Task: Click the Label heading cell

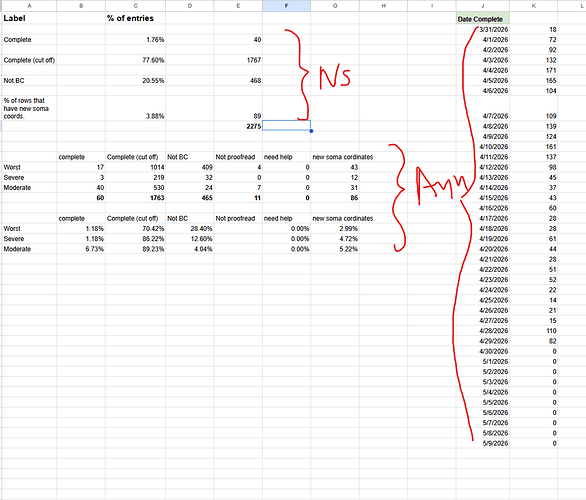Action: click(29, 18)
